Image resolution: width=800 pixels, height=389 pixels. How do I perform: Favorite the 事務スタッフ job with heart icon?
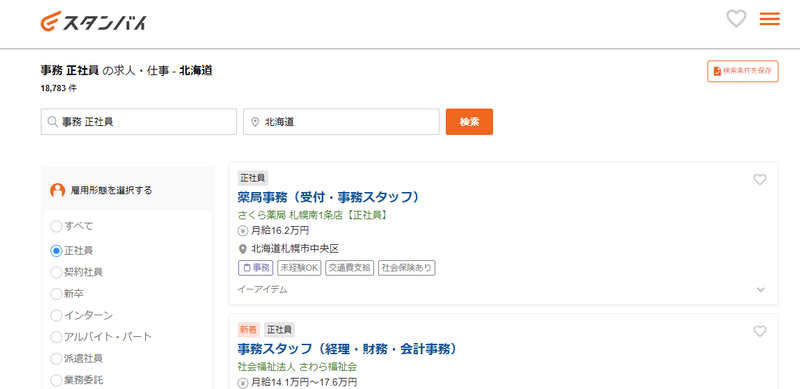click(760, 331)
